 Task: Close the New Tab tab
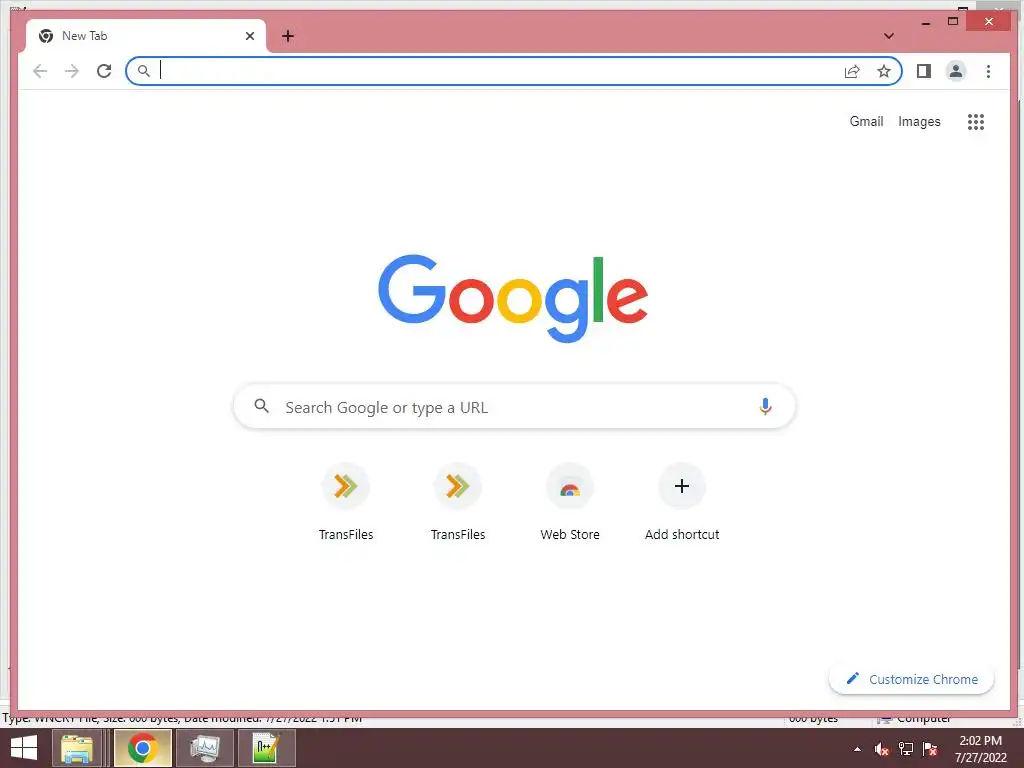(249, 36)
